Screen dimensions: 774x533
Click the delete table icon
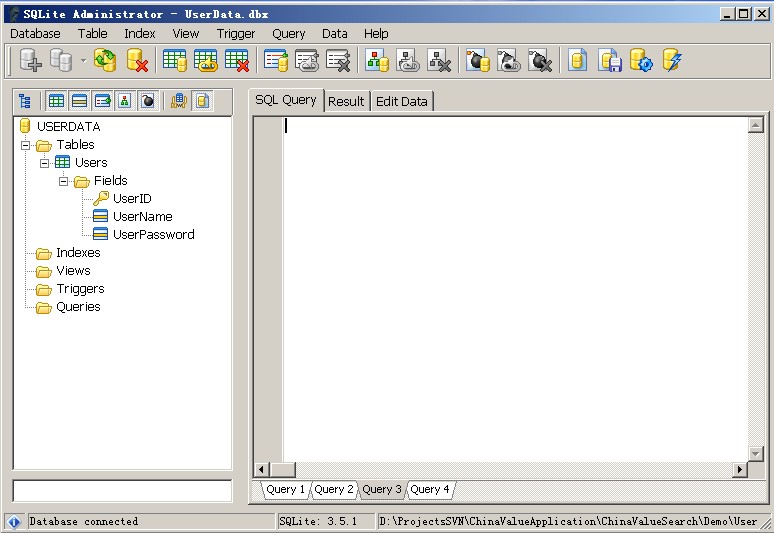click(x=236, y=61)
